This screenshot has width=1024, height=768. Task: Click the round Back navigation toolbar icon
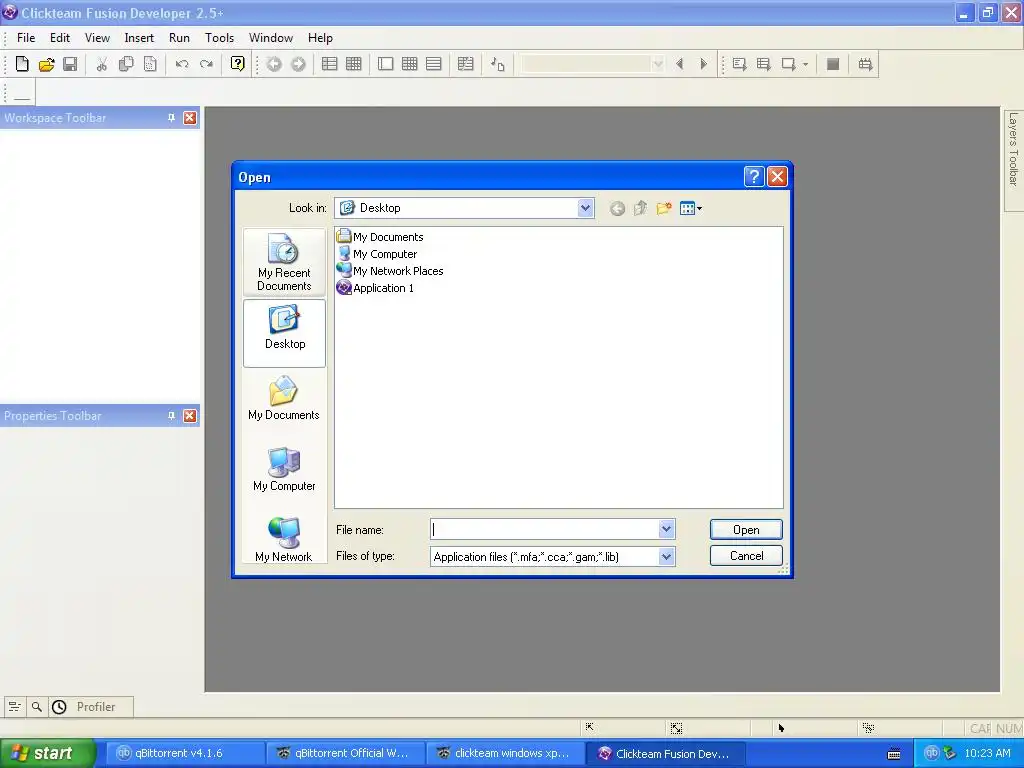[x=274, y=64]
